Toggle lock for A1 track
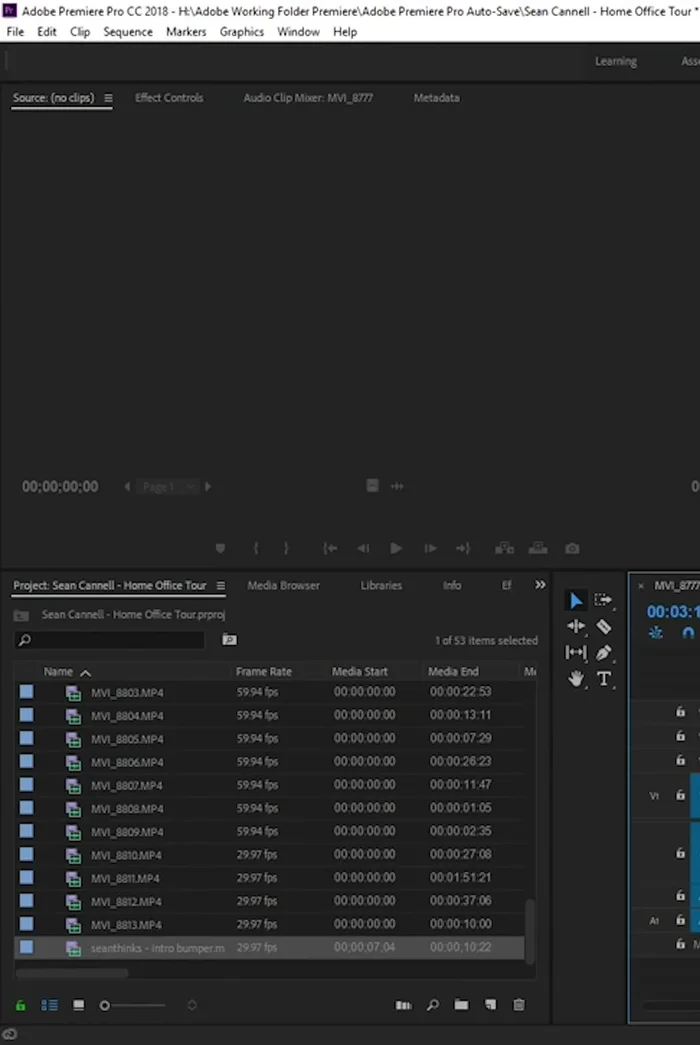This screenshot has height=1045, width=700. (x=681, y=920)
